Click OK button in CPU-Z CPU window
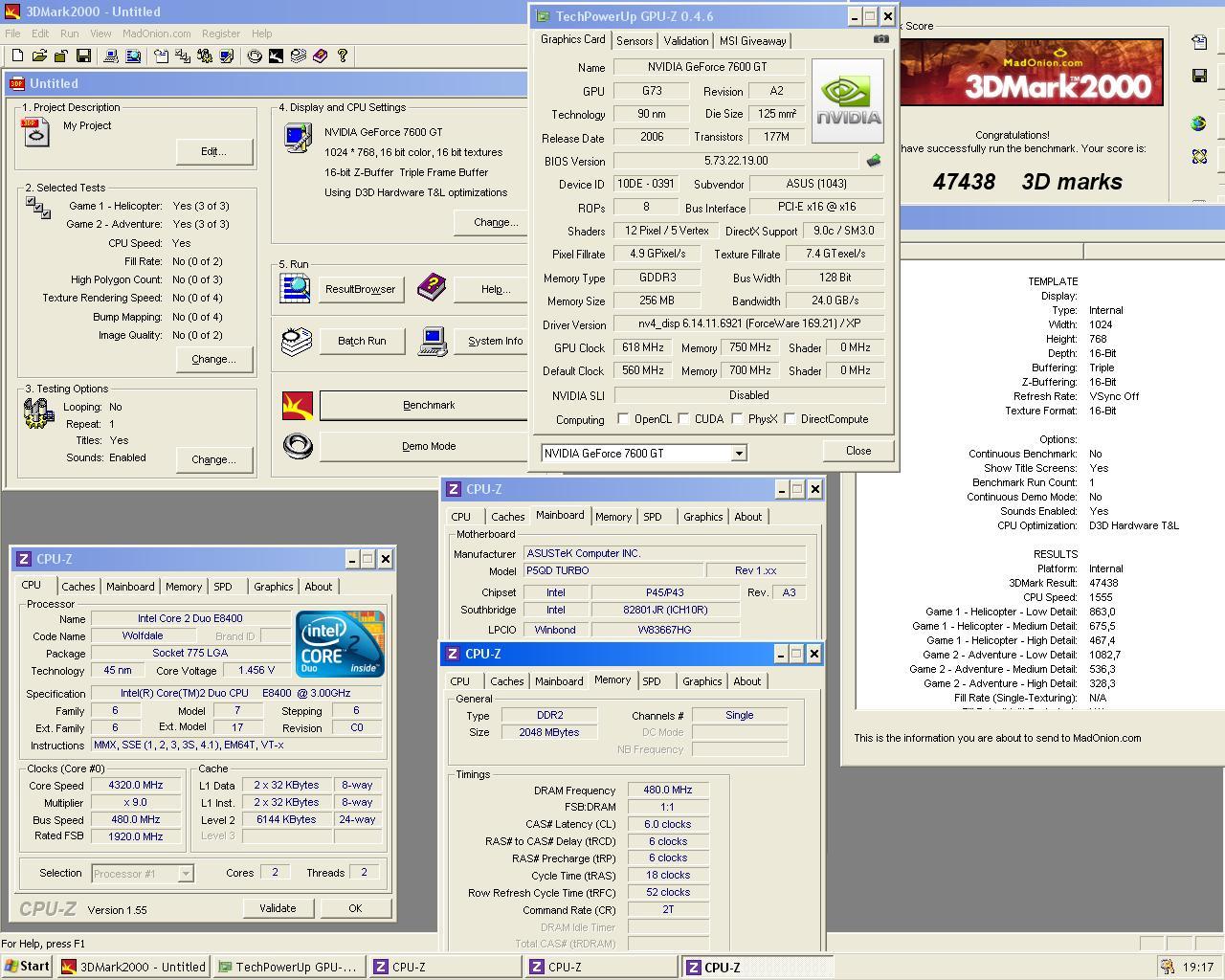 pyautogui.click(x=355, y=908)
